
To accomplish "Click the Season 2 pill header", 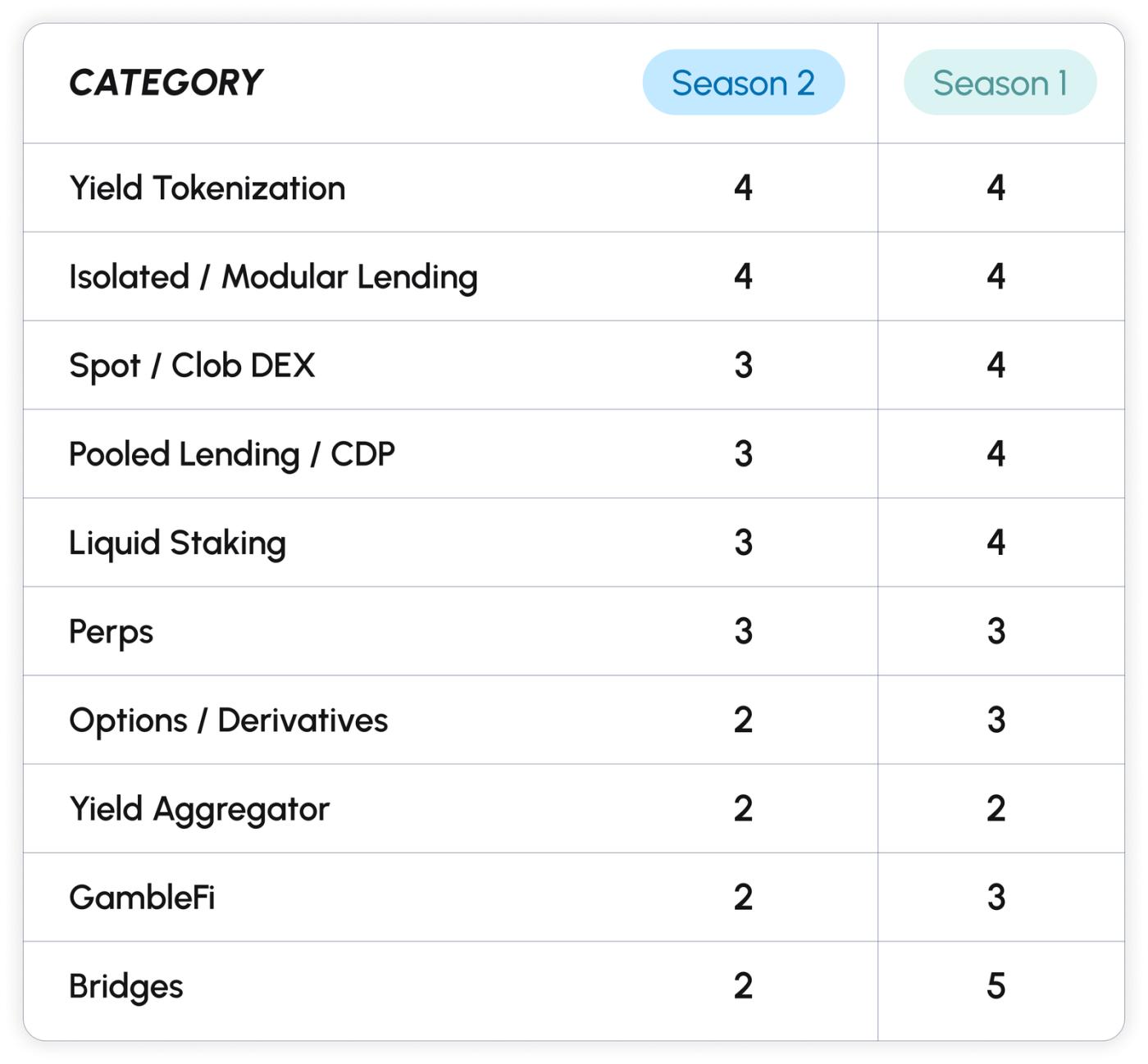I will click(x=743, y=83).
